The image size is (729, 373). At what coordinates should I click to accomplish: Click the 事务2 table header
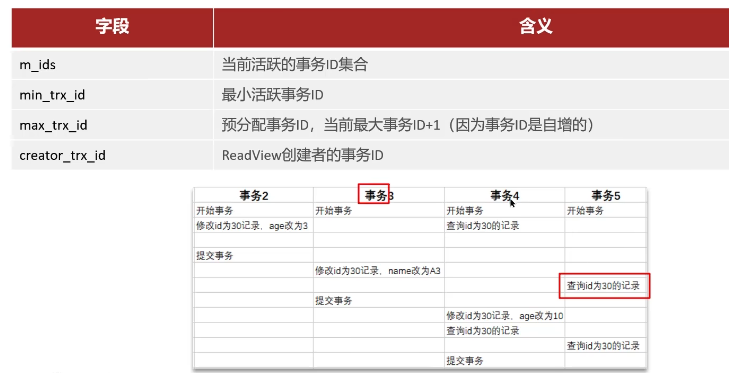(x=254, y=196)
